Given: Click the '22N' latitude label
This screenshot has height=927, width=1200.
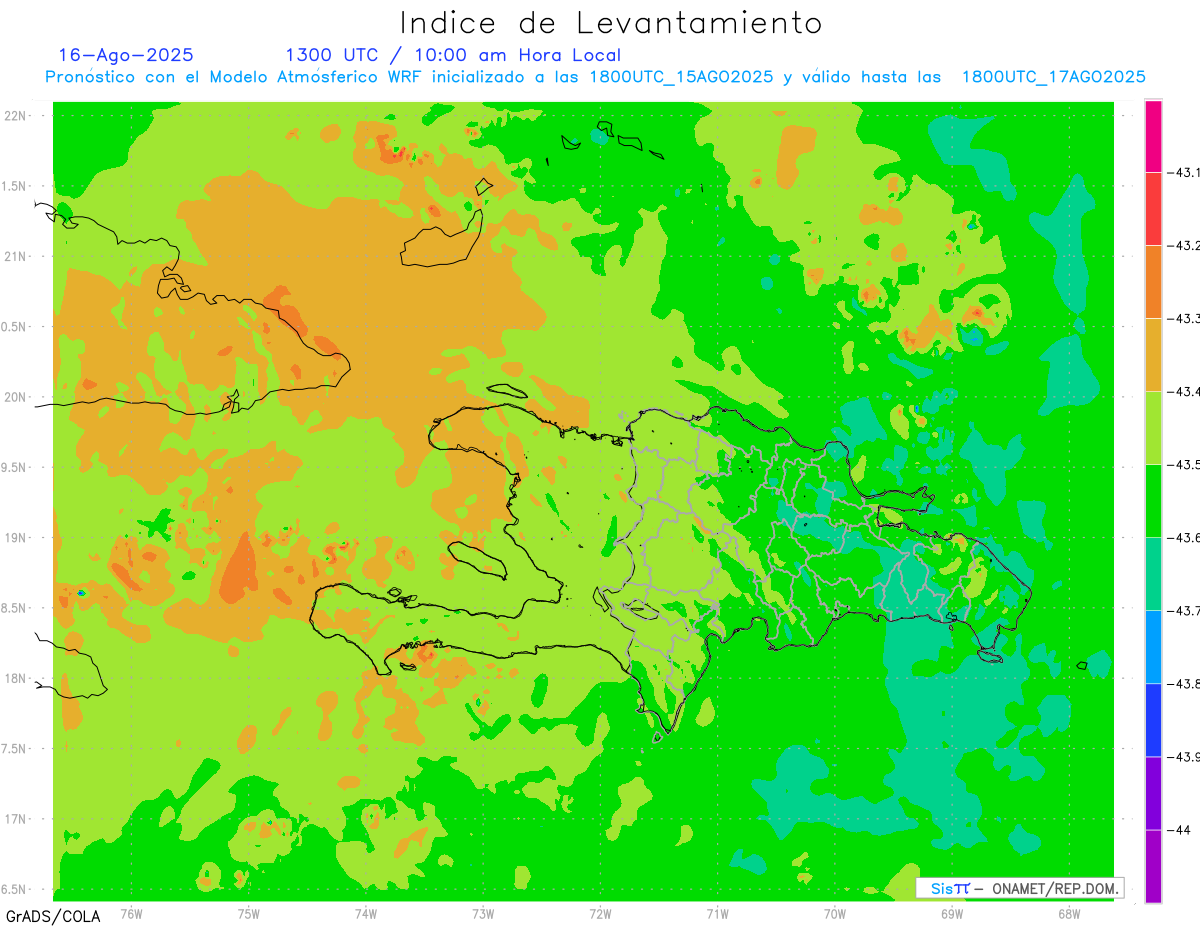Looking at the screenshot, I should 15,116.
